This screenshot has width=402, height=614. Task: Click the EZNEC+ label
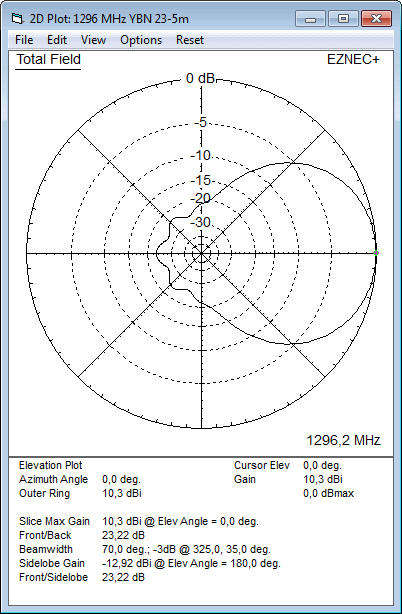(x=353, y=60)
